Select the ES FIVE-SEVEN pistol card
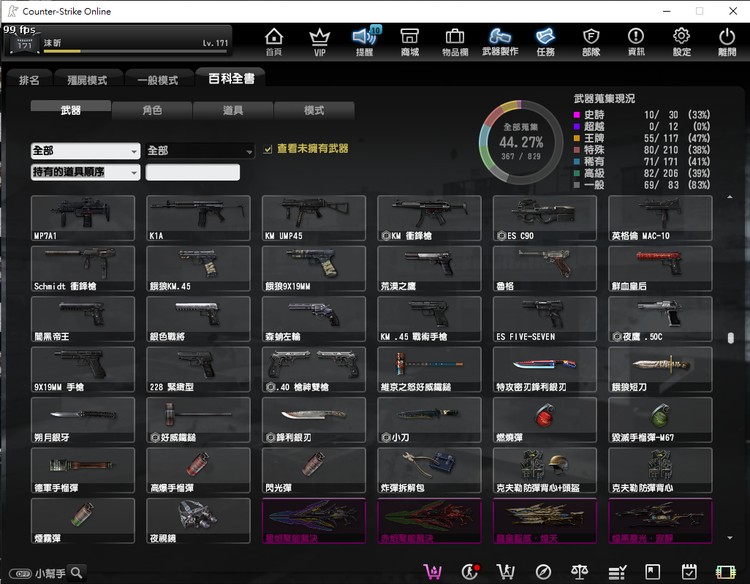The image size is (750, 584). click(x=545, y=319)
